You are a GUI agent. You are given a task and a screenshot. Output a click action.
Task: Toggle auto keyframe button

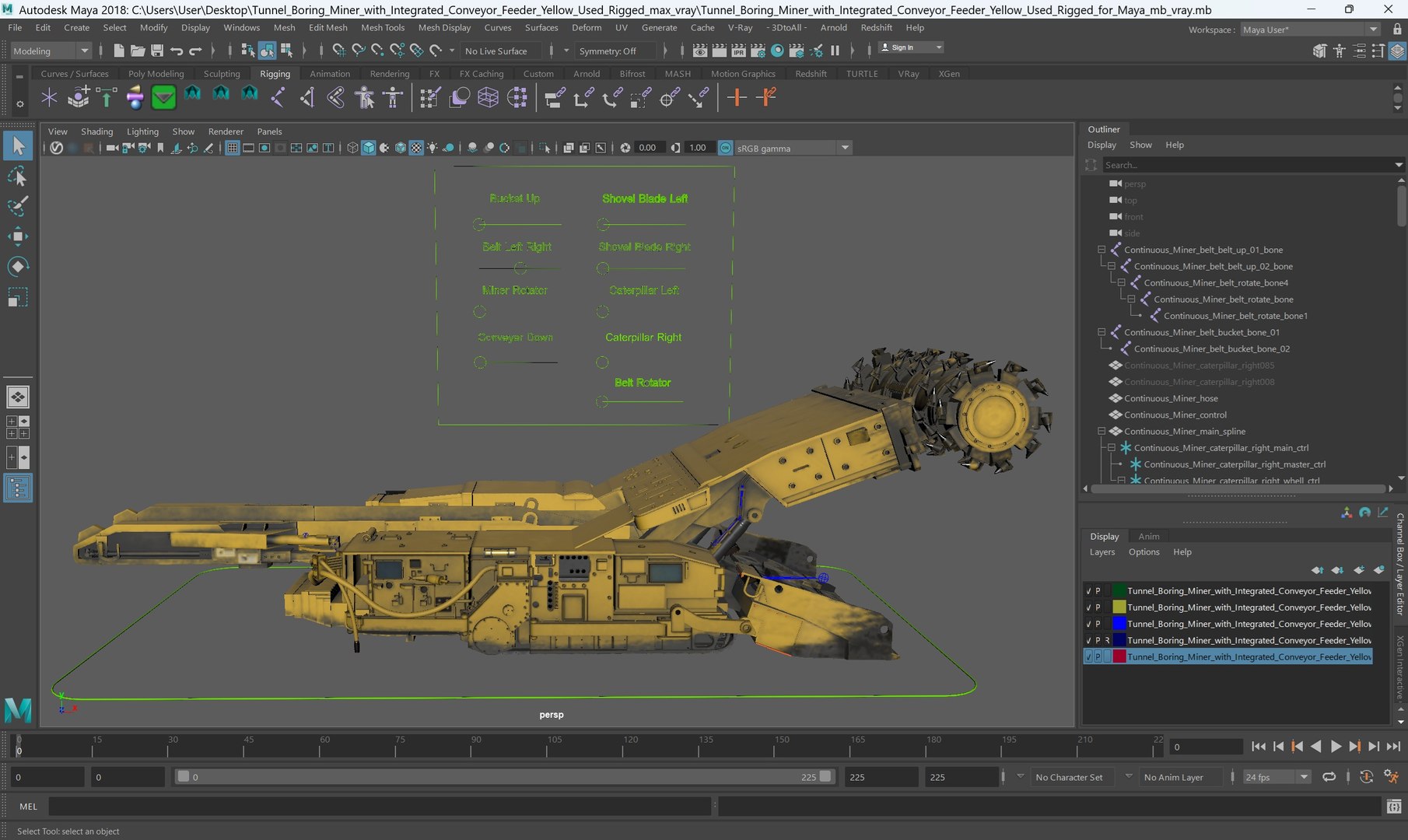tap(1366, 777)
